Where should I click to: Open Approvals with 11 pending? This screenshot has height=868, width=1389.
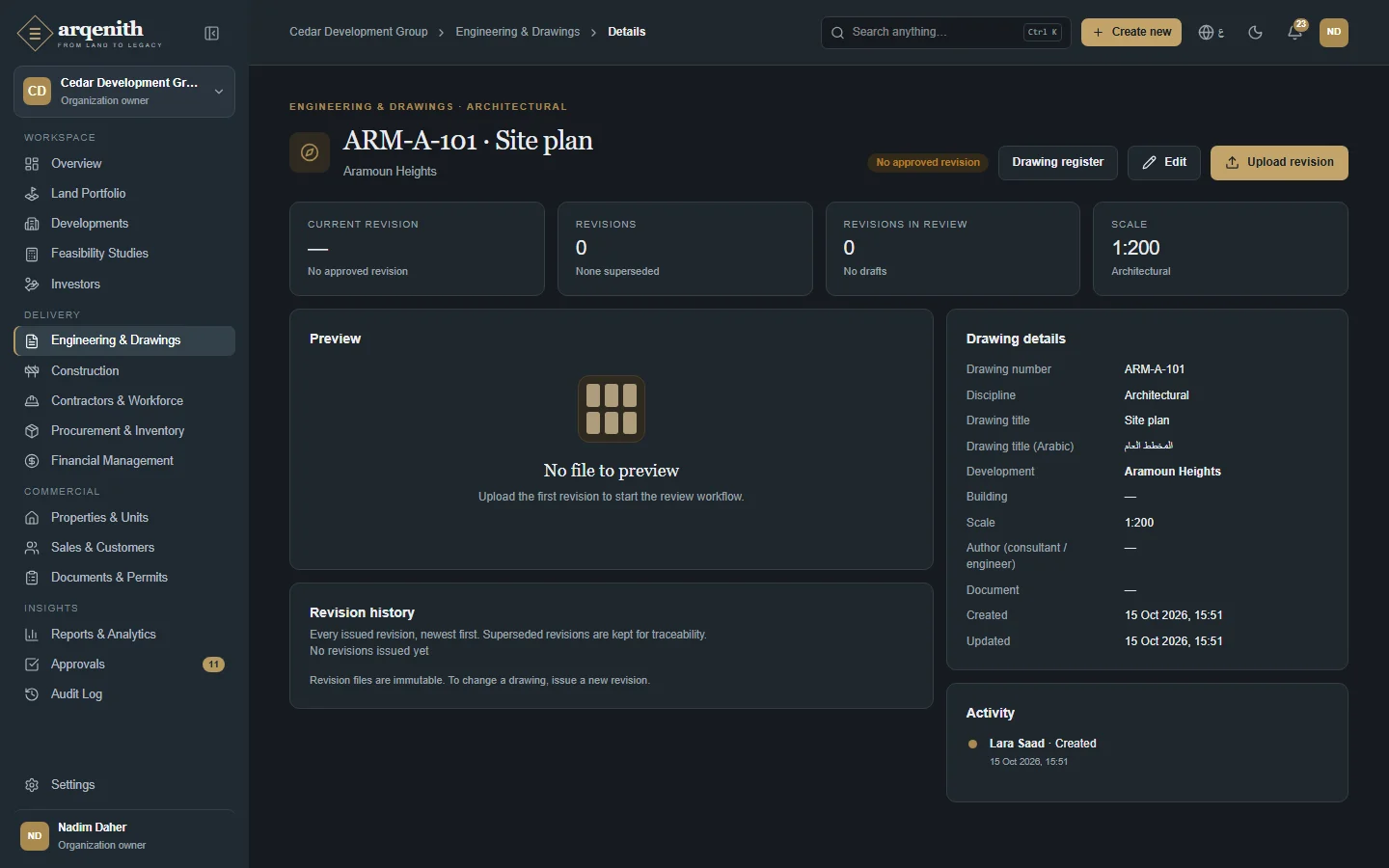coord(124,665)
